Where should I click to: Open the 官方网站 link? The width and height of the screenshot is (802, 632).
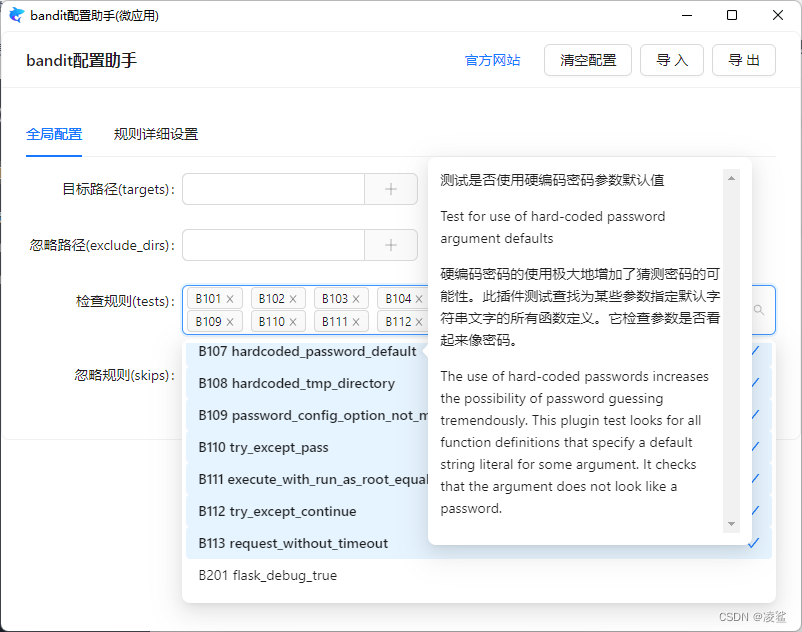tap(492, 60)
